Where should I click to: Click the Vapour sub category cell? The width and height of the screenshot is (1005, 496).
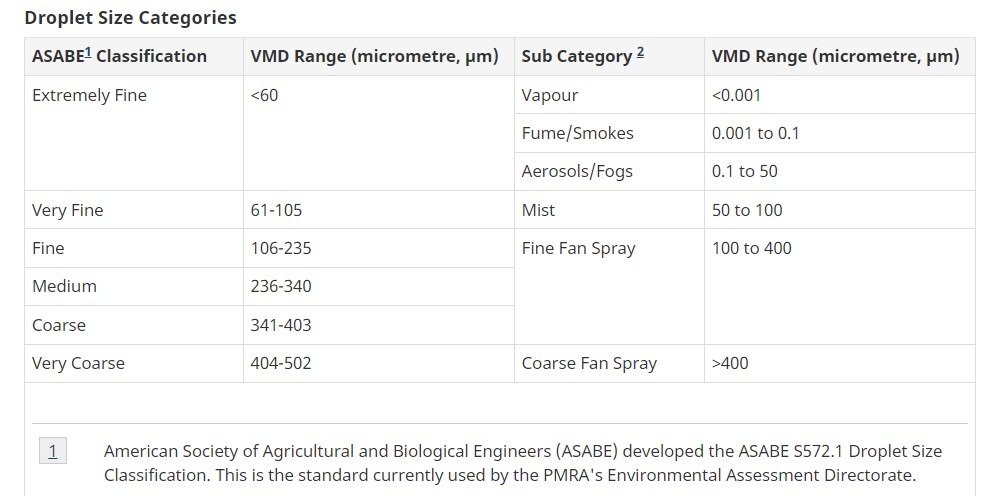609,95
